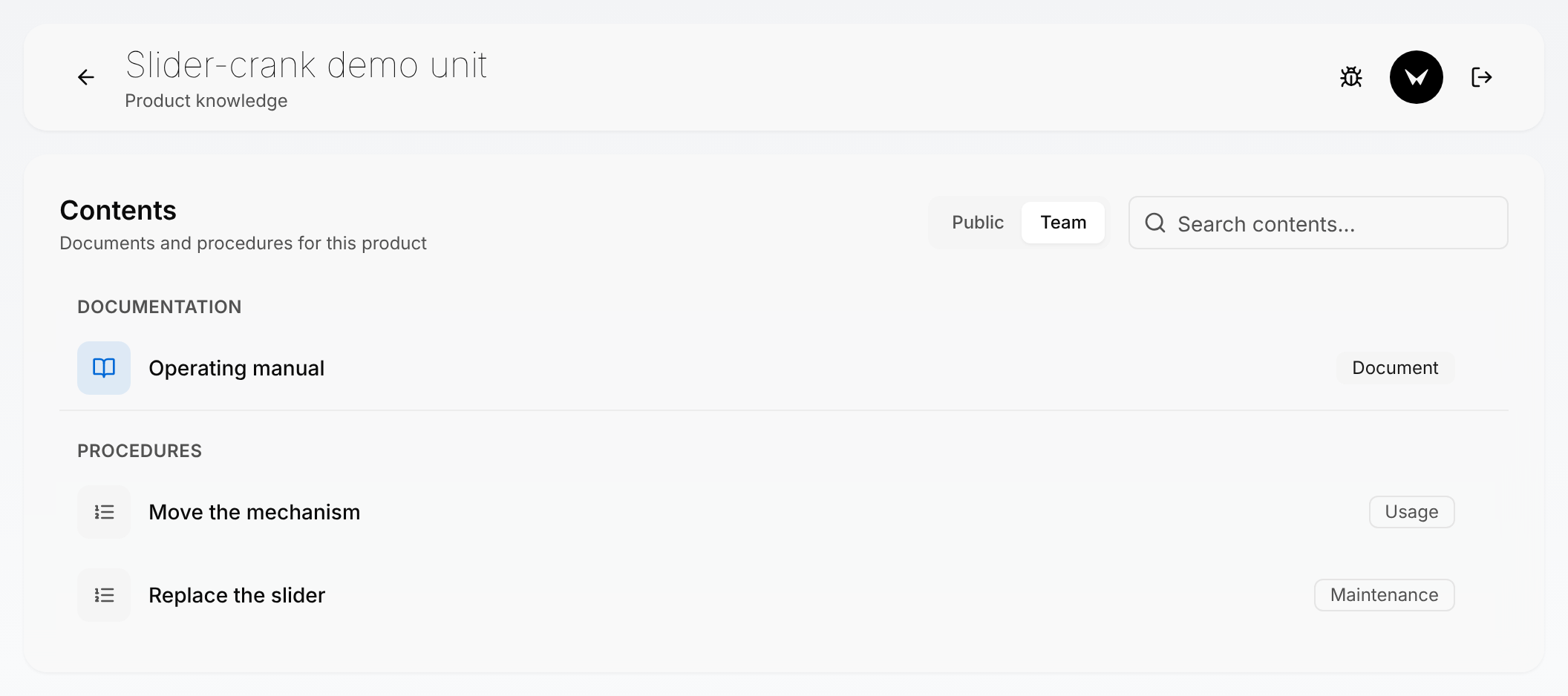The height and width of the screenshot is (696, 1568).
Task: Focus the Search contents field
Action: click(1319, 223)
